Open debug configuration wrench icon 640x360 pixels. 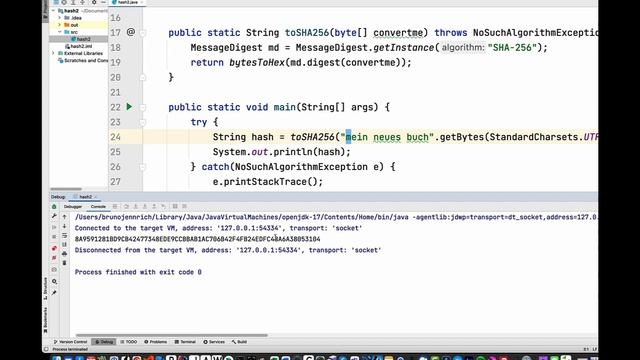tap(54, 216)
